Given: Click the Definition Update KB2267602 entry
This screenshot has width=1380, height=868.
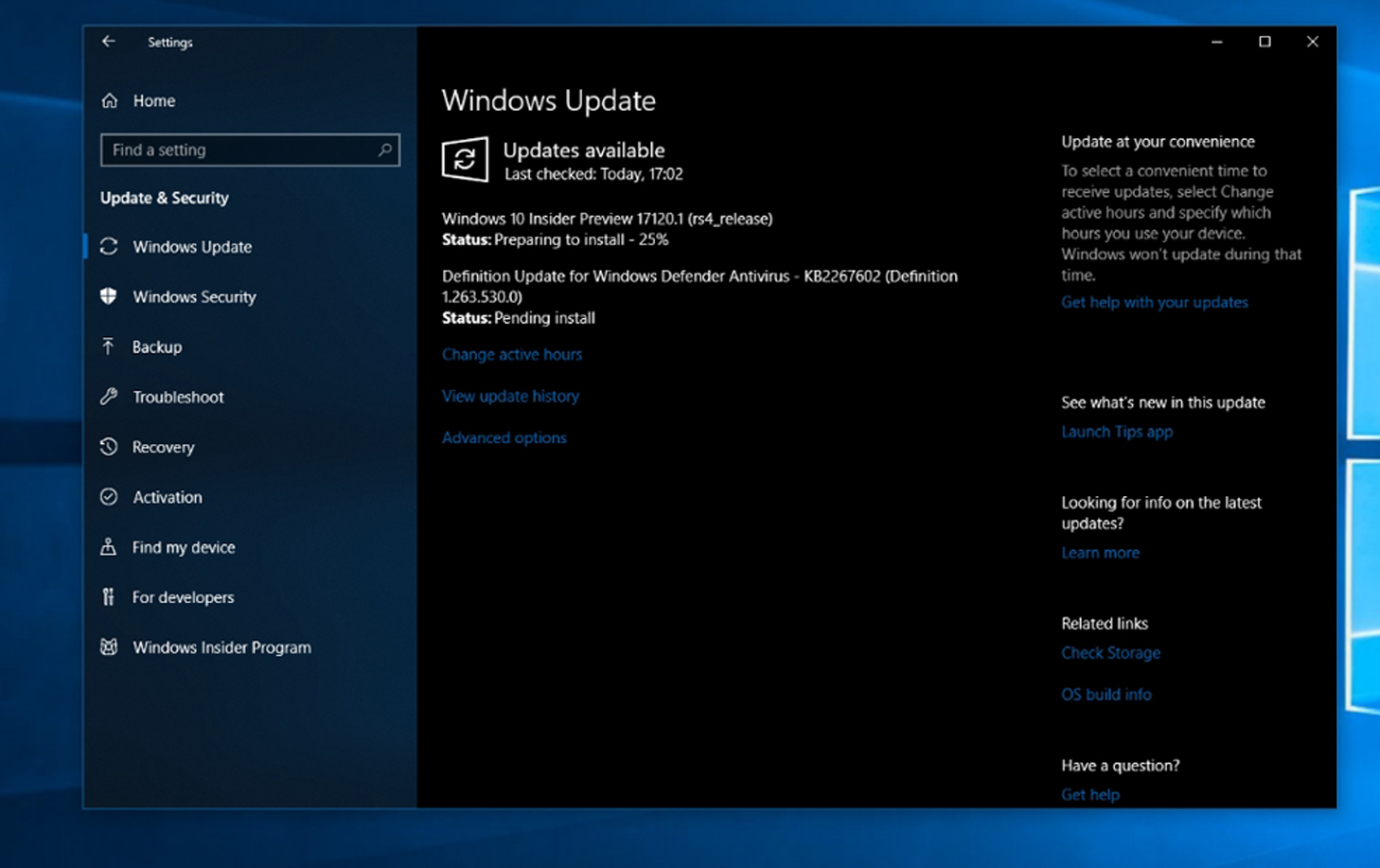Looking at the screenshot, I should coord(699,286).
